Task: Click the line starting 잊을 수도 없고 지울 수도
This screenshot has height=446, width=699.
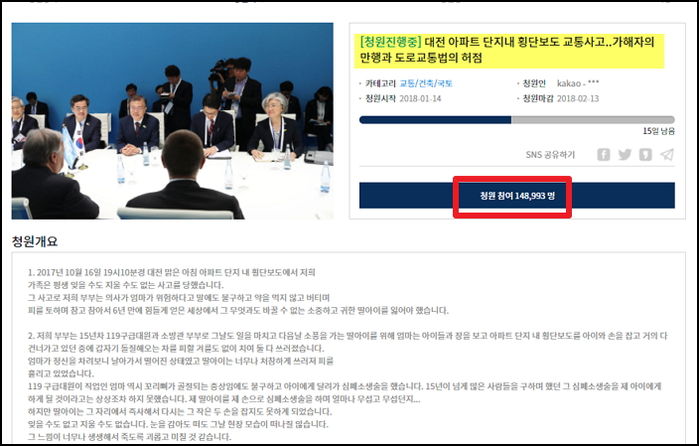Action: [178, 424]
